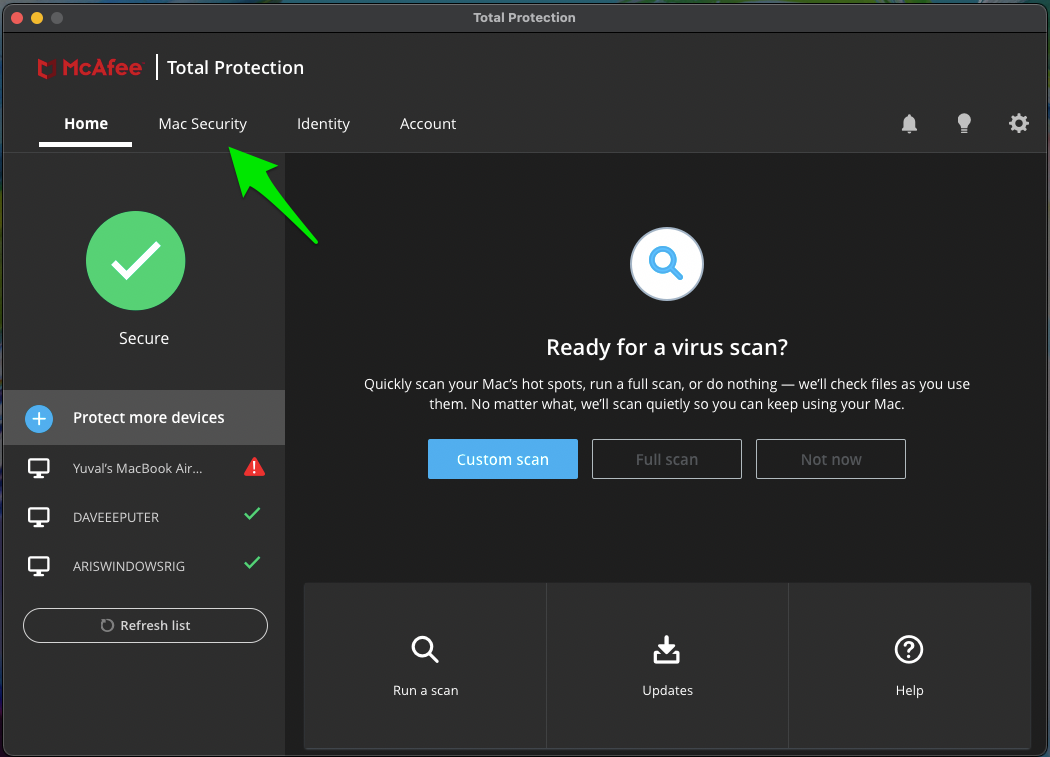
Task: Select DAVEEEPUTER in the device list
Action: point(116,517)
